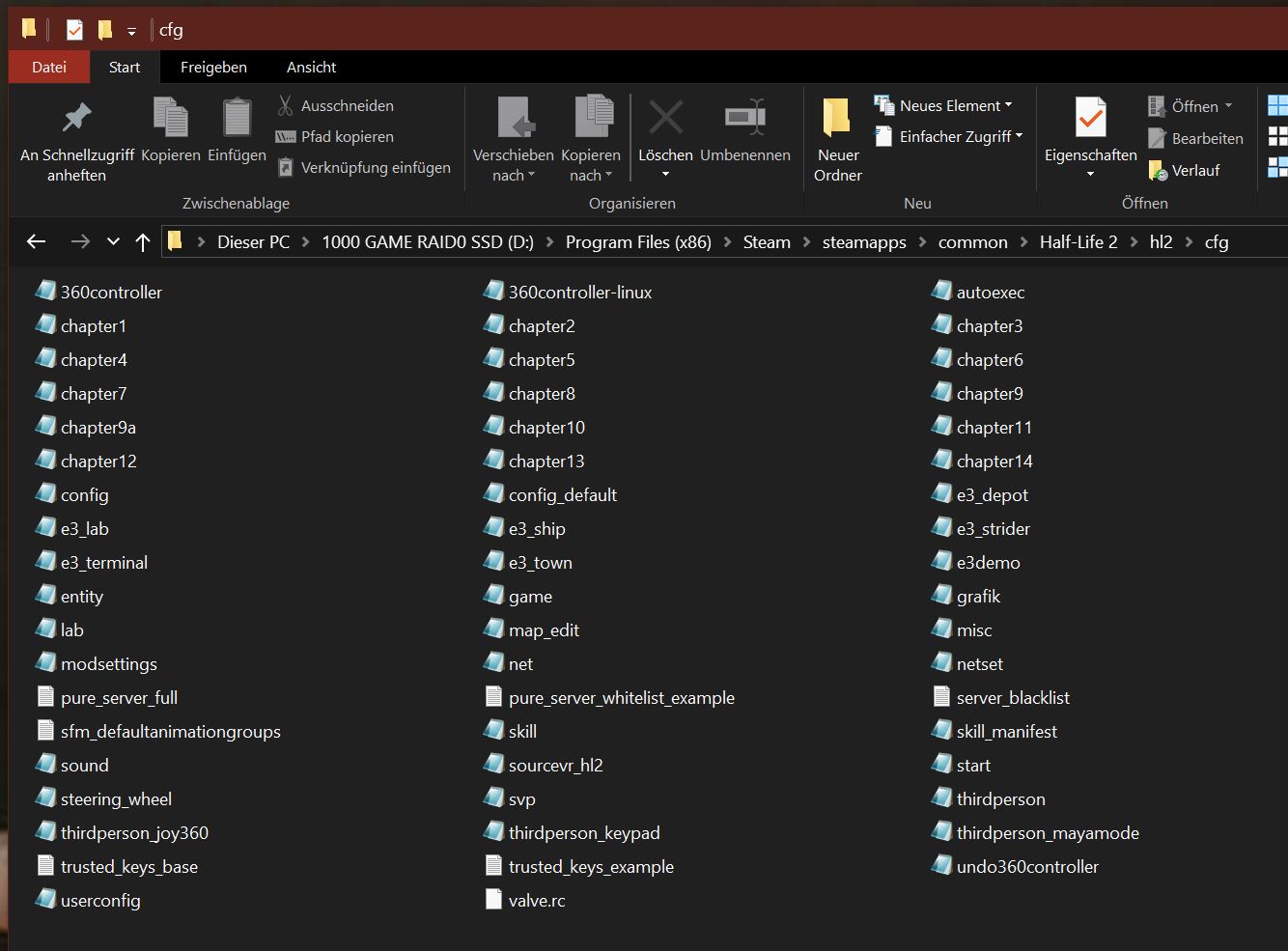Open the recent locations chevron
The height and width of the screenshot is (951, 1288).
click(x=113, y=241)
